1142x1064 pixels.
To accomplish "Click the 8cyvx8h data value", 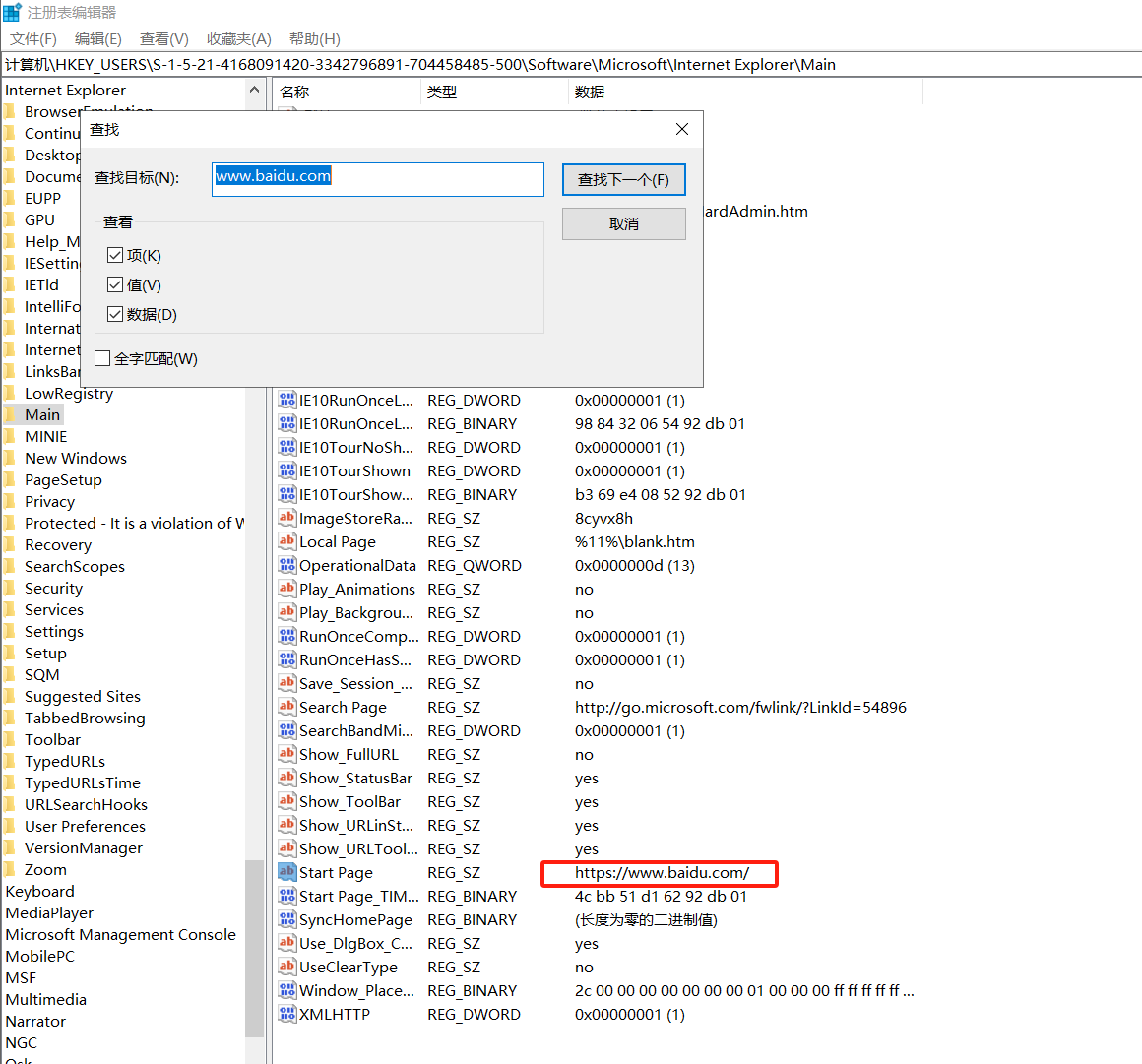I will [x=603, y=518].
